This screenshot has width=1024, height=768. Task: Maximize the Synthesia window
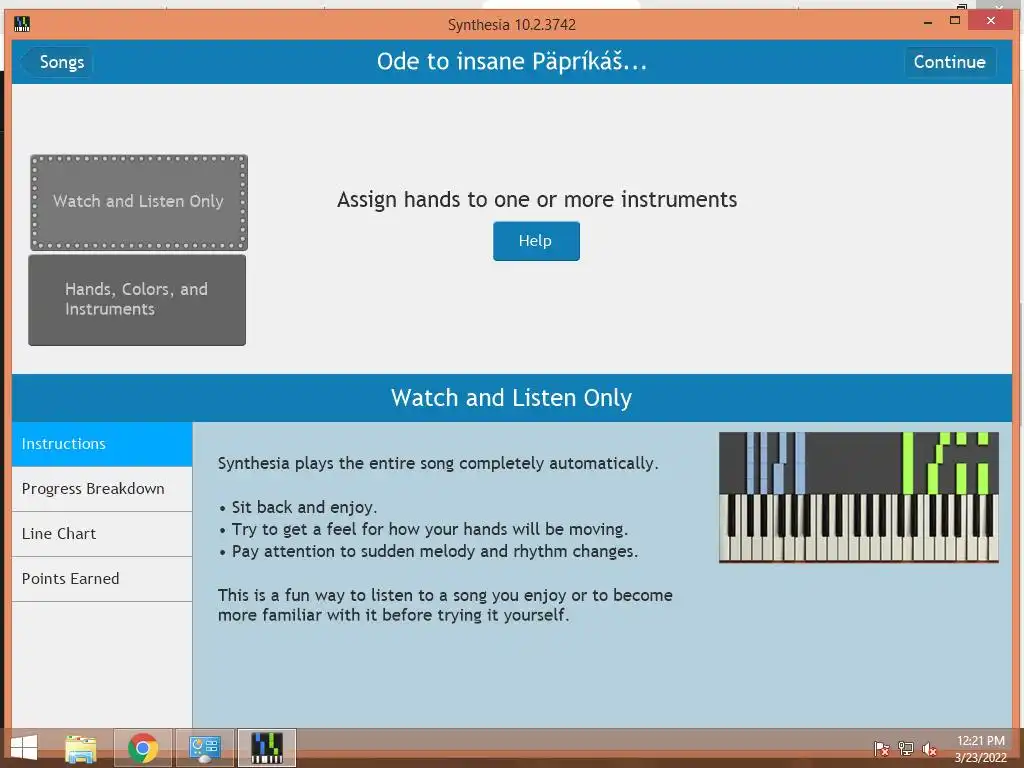(x=955, y=21)
